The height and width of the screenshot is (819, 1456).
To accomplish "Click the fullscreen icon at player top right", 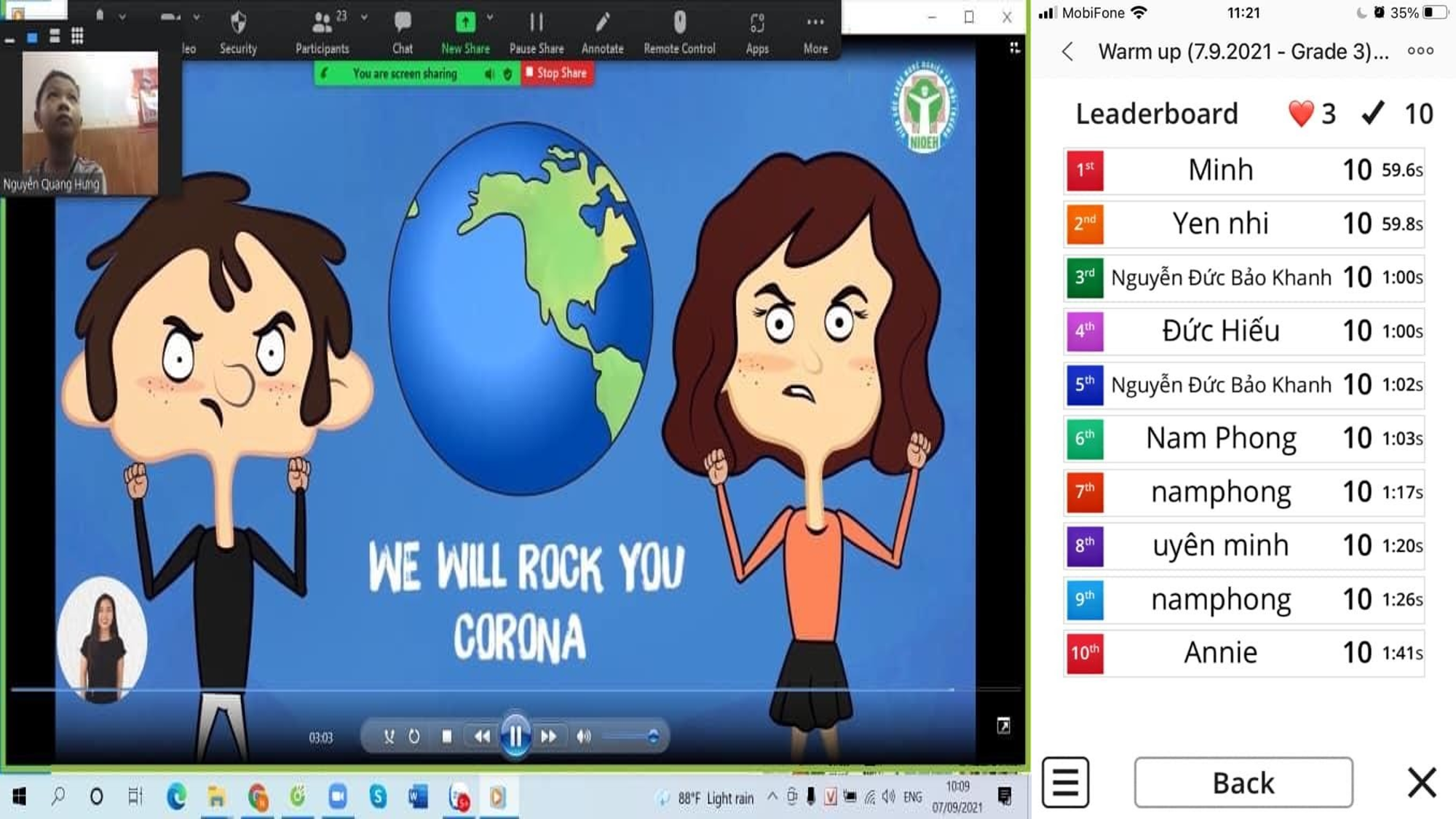I will point(1003,725).
